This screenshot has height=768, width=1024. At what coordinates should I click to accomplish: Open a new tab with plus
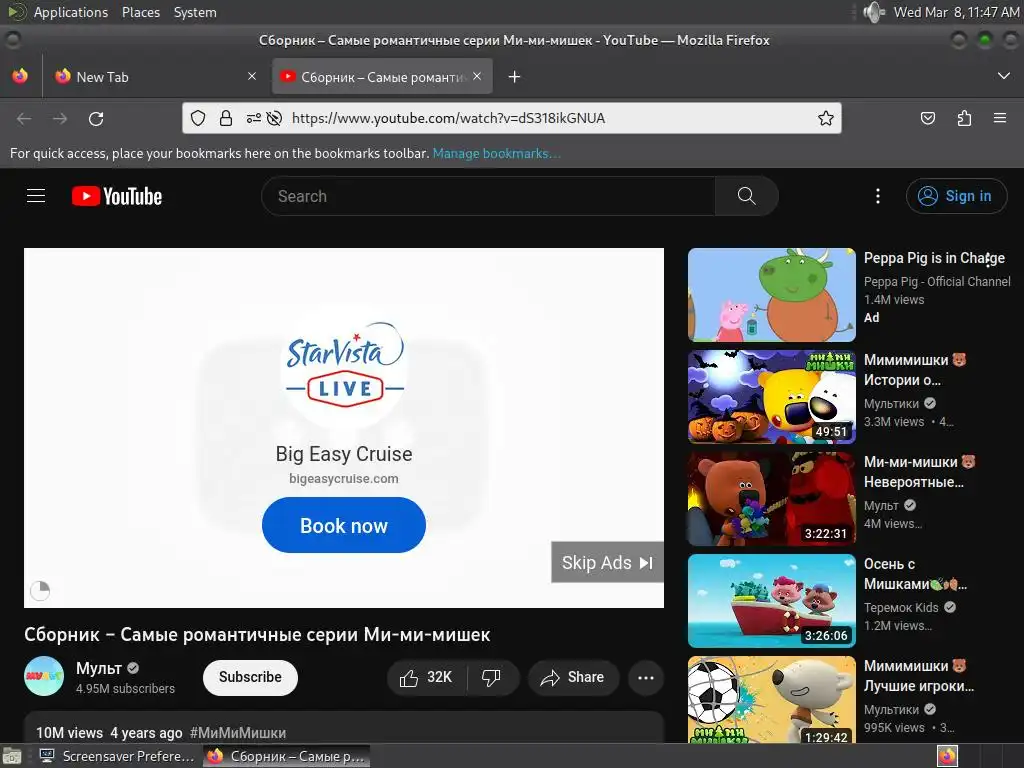(x=515, y=77)
